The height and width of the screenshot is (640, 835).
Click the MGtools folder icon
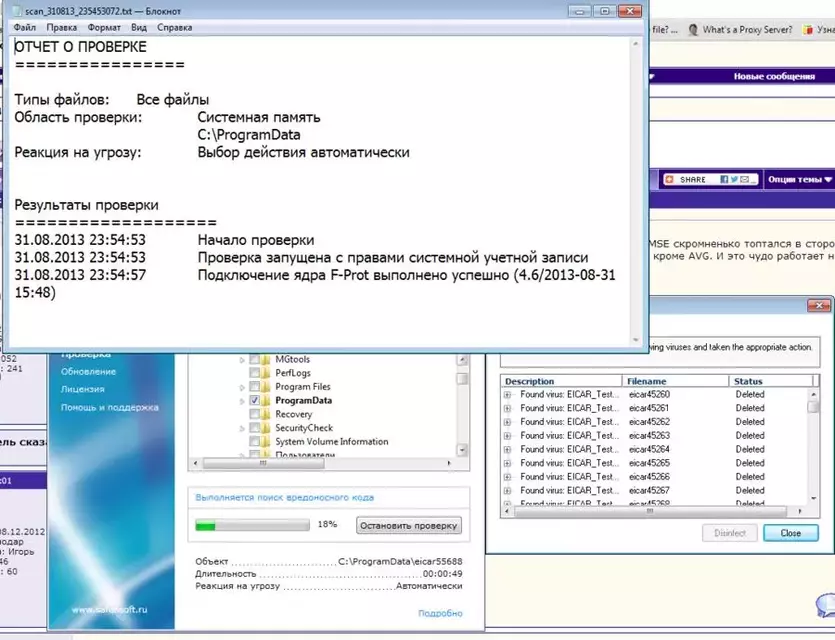point(266,359)
